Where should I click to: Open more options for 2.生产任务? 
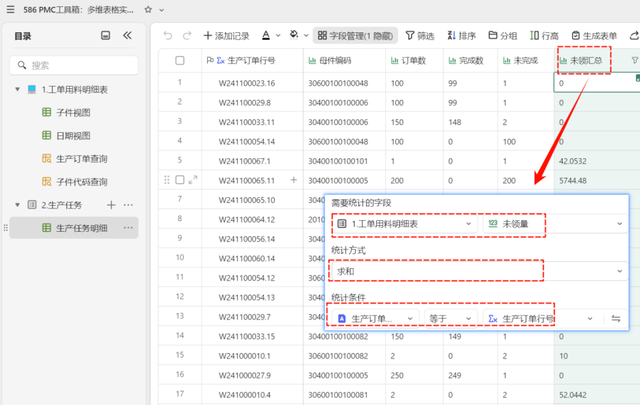tap(128, 205)
